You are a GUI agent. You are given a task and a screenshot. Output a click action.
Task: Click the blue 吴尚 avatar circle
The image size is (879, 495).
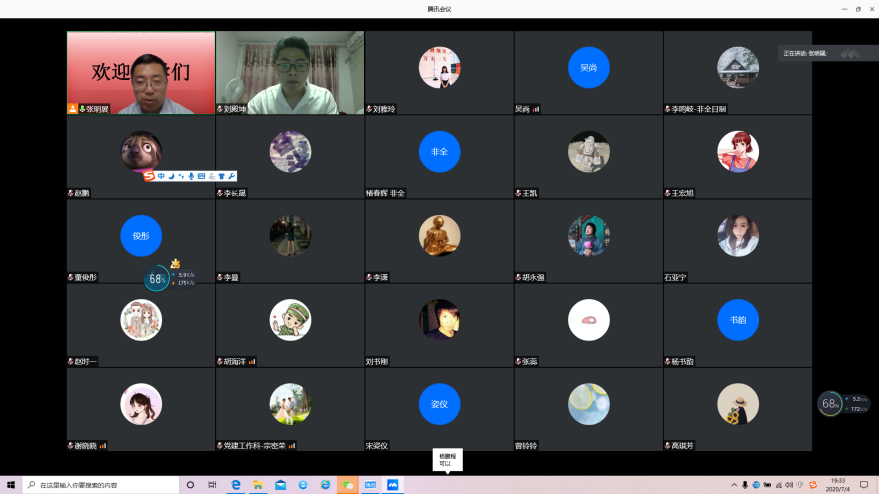point(588,67)
